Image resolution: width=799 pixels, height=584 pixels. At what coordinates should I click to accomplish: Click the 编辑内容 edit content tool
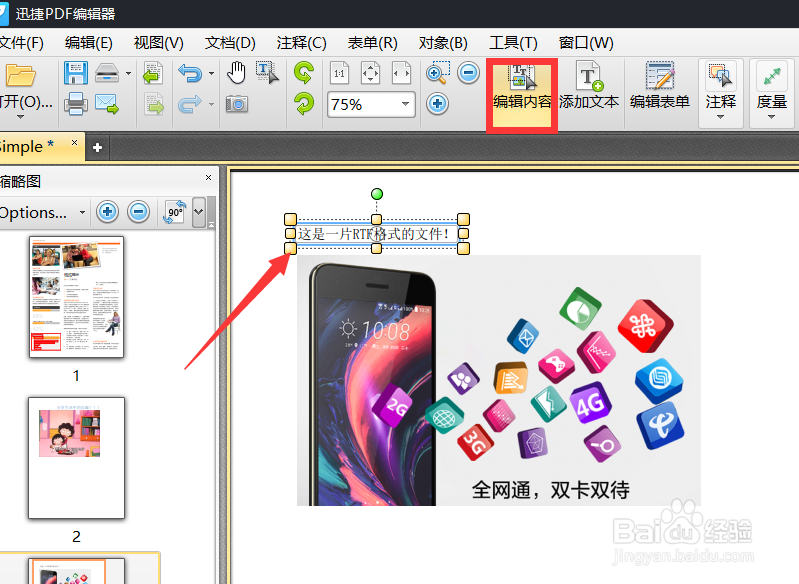522,96
